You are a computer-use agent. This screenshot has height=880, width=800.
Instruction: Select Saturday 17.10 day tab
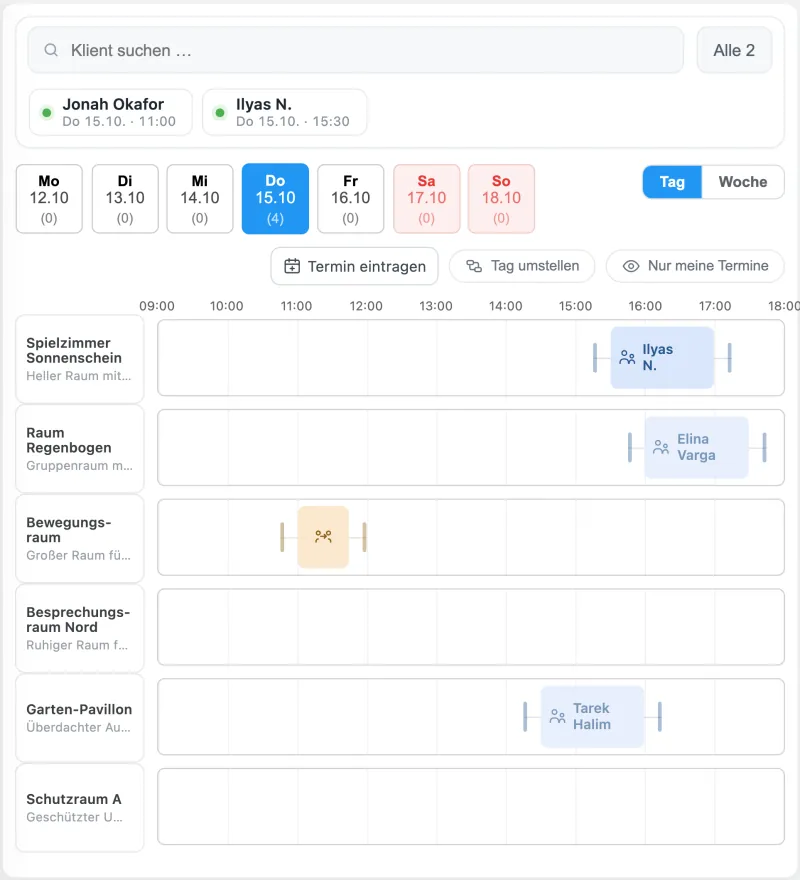point(427,199)
